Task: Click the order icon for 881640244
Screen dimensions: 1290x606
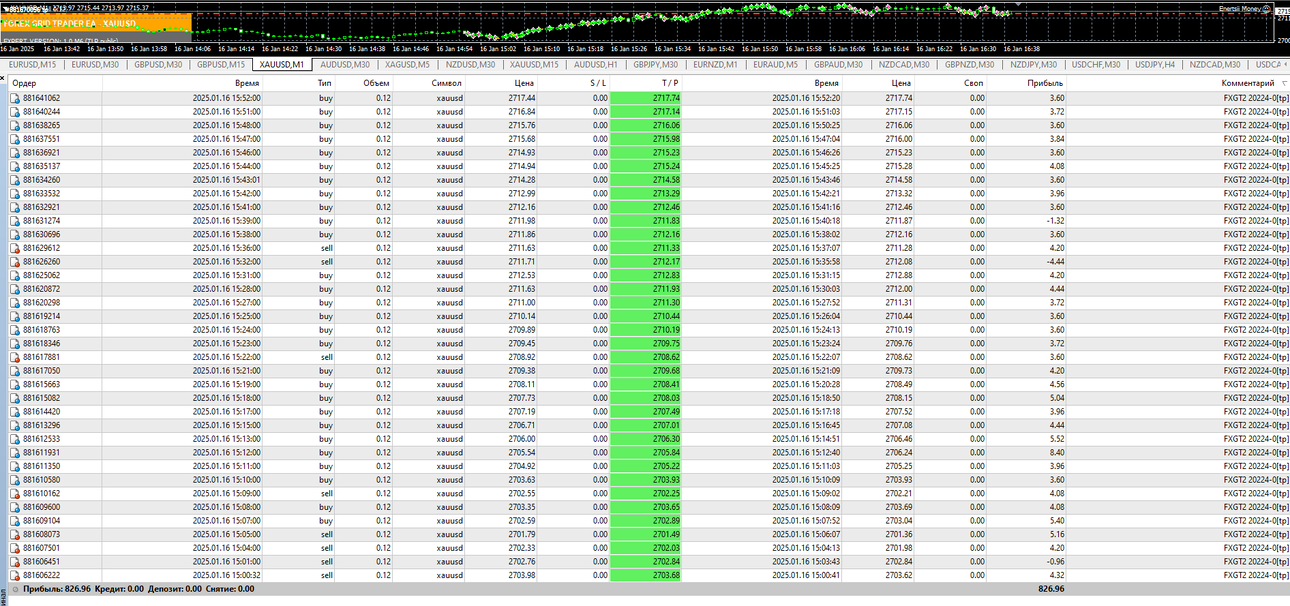Action: (x=15, y=112)
